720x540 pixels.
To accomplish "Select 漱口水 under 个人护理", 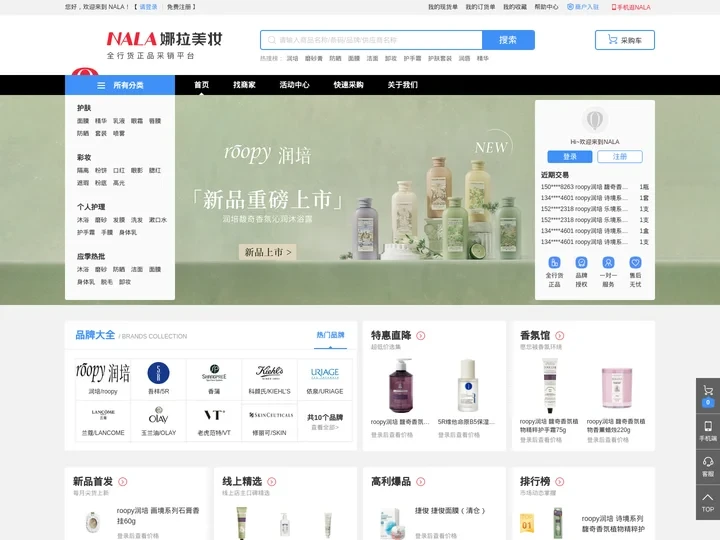I will [158, 220].
